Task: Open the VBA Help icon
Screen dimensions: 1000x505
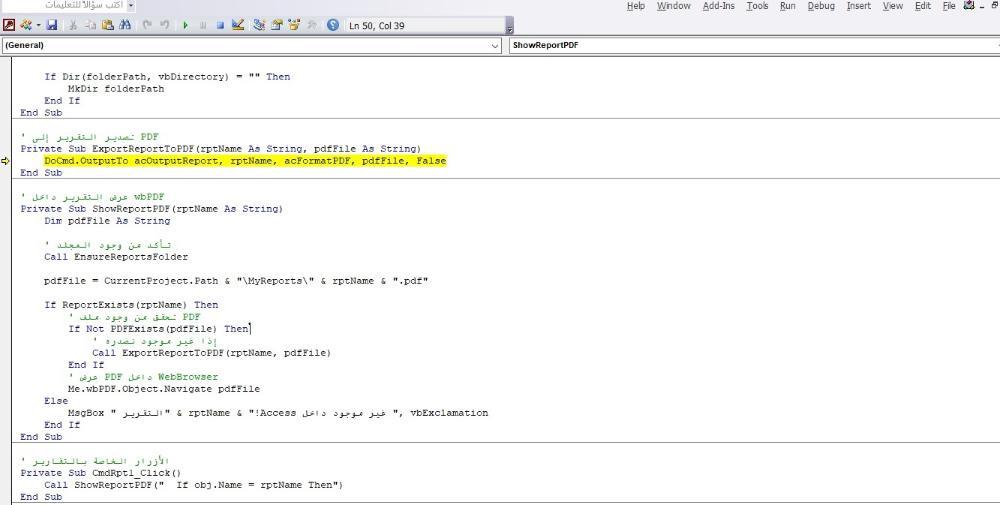Action: 333,25
